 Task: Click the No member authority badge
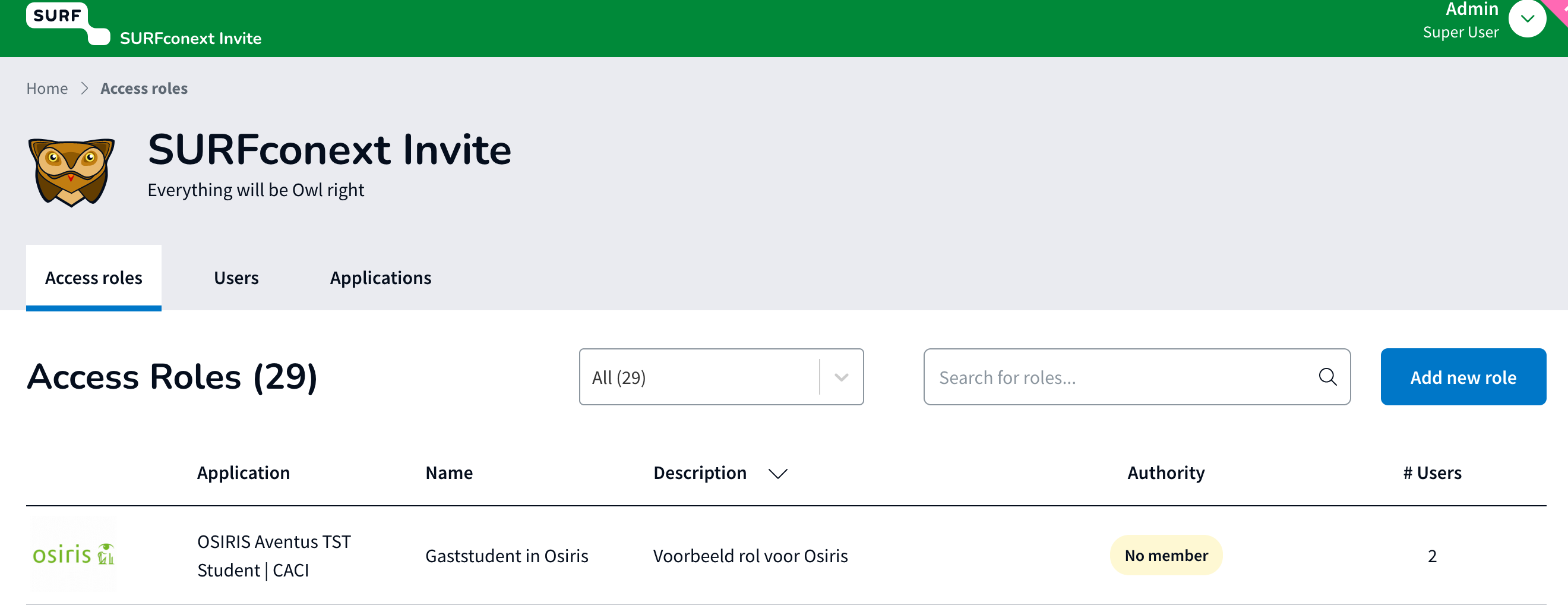pyautogui.click(x=1166, y=556)
